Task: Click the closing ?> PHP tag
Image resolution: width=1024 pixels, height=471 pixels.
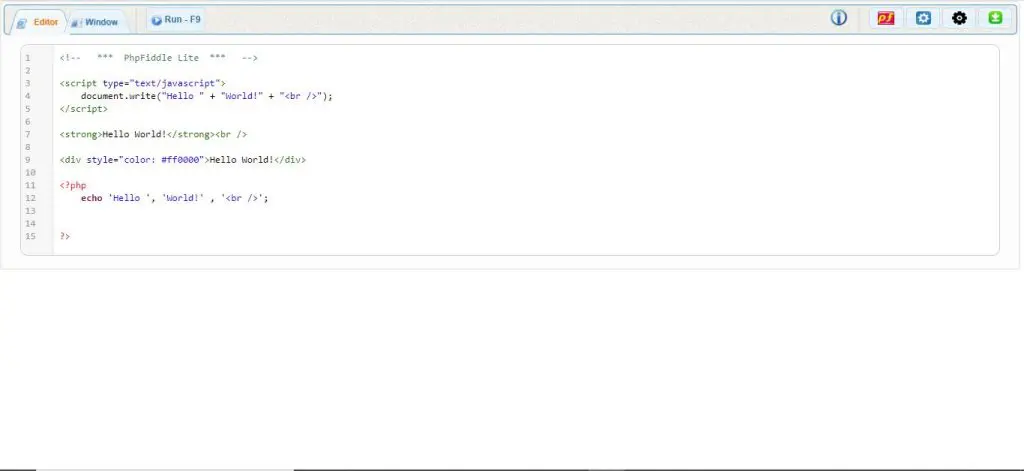Action: (x=65, y=236)
